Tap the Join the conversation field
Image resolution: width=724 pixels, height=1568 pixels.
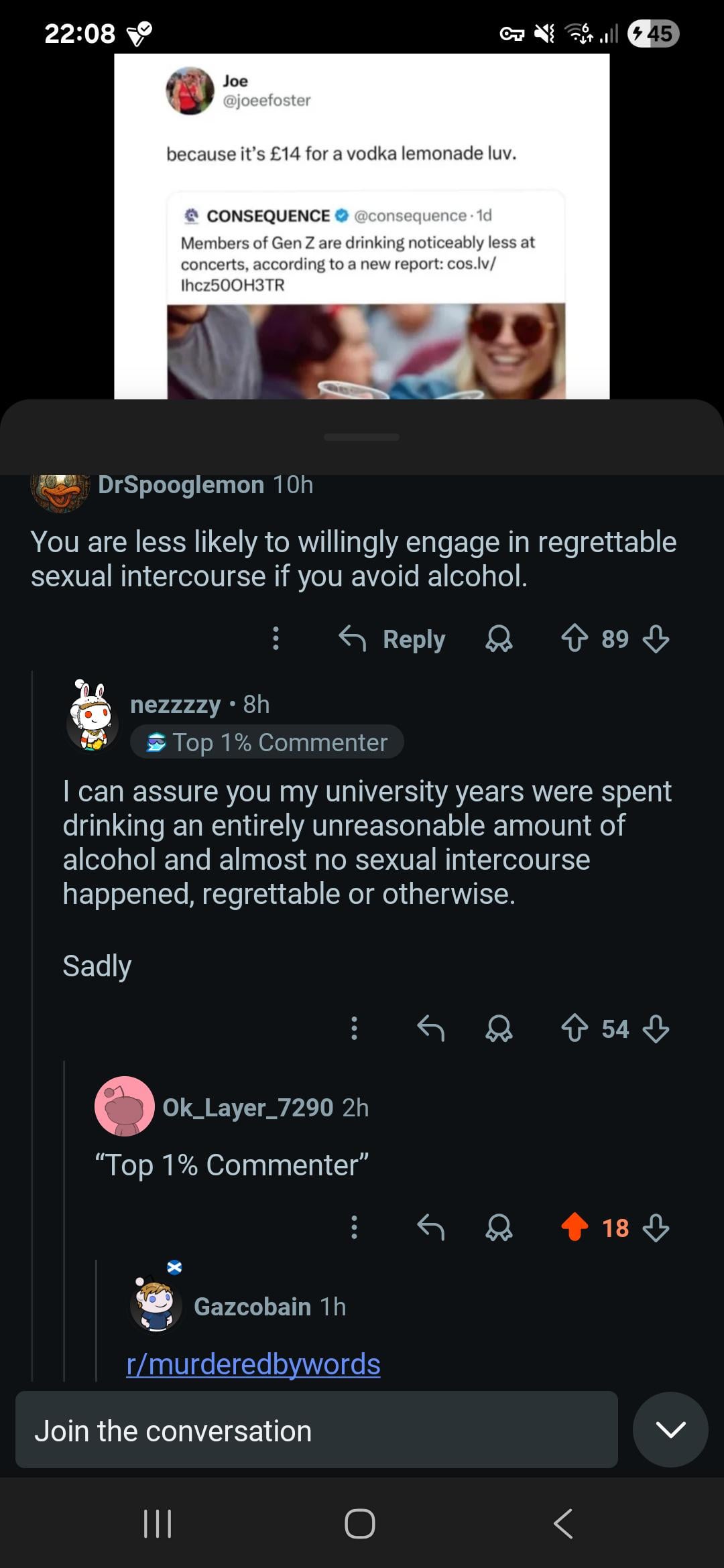tap(316, 1431)
